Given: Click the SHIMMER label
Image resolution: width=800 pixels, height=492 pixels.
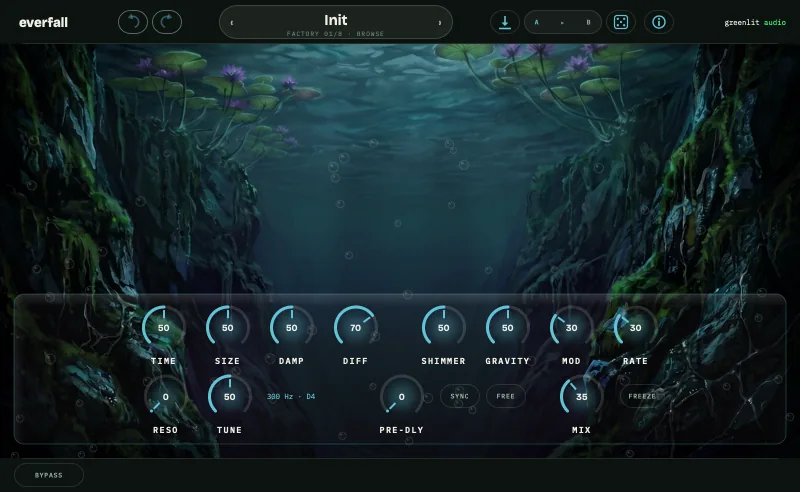Looking at the screenshot, I should coord(443,361).
